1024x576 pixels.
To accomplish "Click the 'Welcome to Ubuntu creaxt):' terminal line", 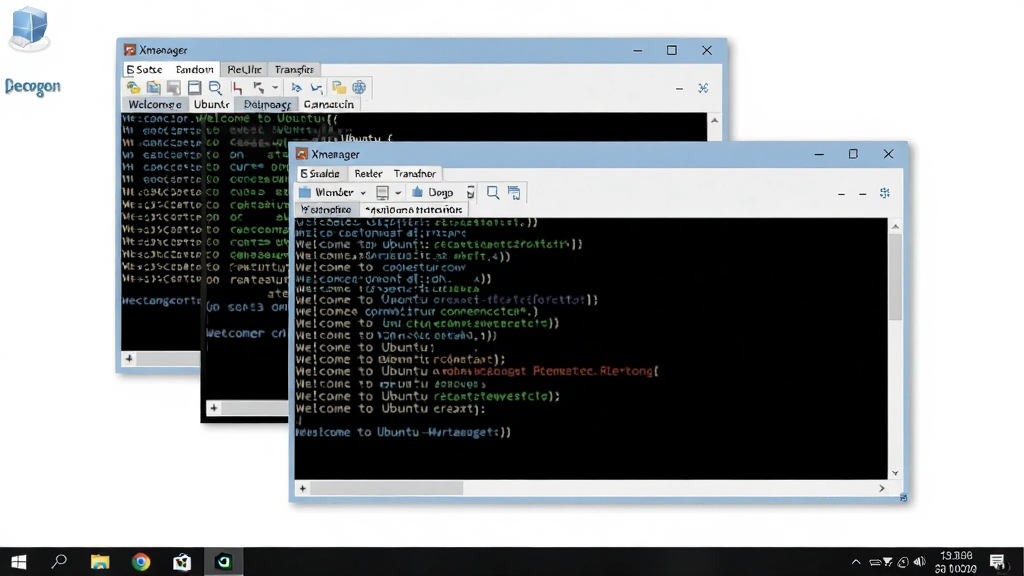I will pos(391,409).
